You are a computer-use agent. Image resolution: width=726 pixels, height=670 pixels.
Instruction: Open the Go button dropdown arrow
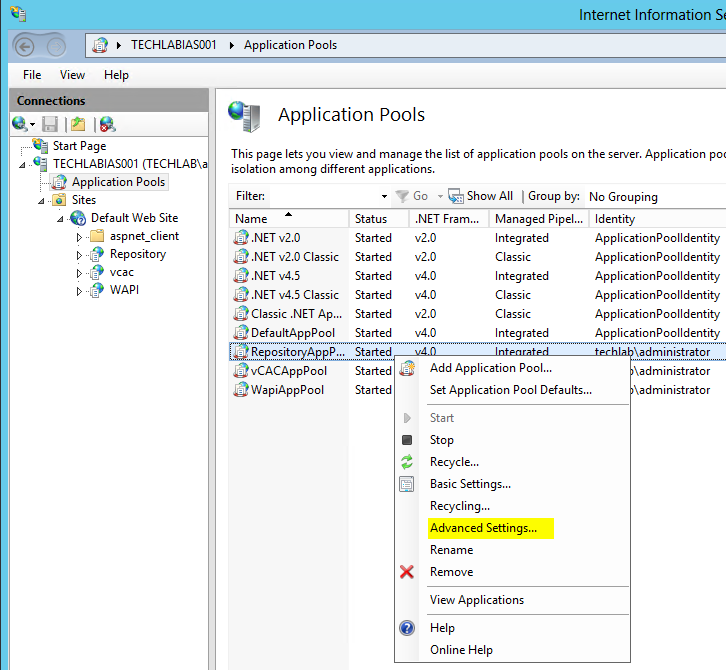[x=440, y=196]
